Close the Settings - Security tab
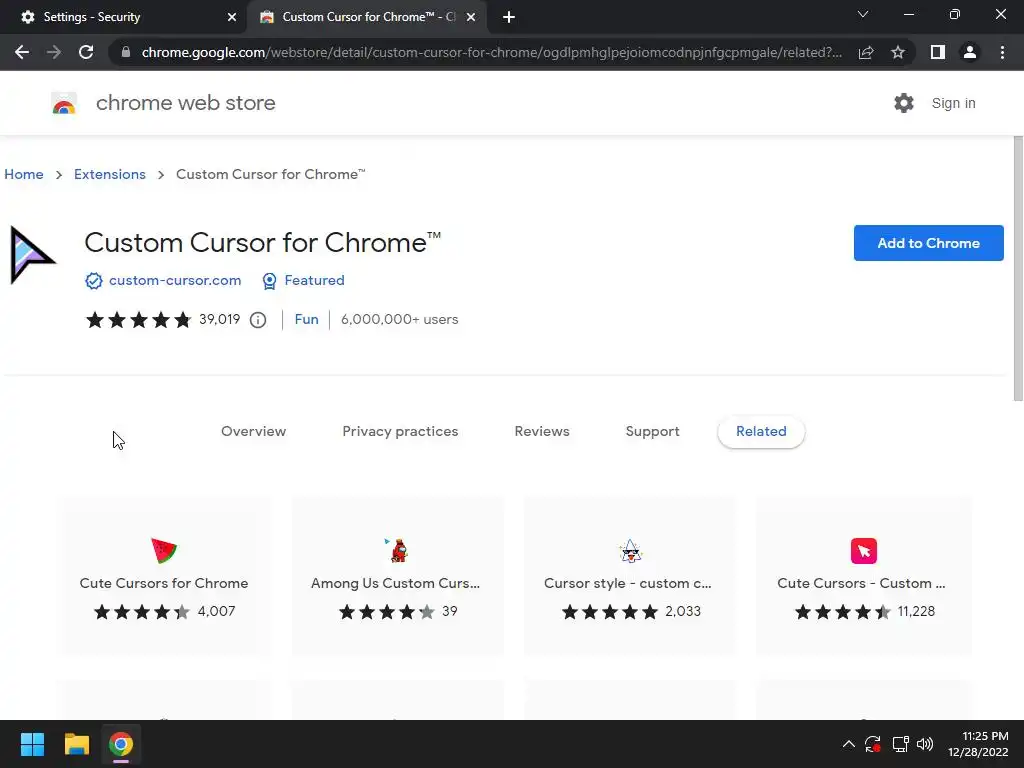Image resolution: width=1024 pixels, height=768 pixels. pyautogui.click(x=232, y=17)
